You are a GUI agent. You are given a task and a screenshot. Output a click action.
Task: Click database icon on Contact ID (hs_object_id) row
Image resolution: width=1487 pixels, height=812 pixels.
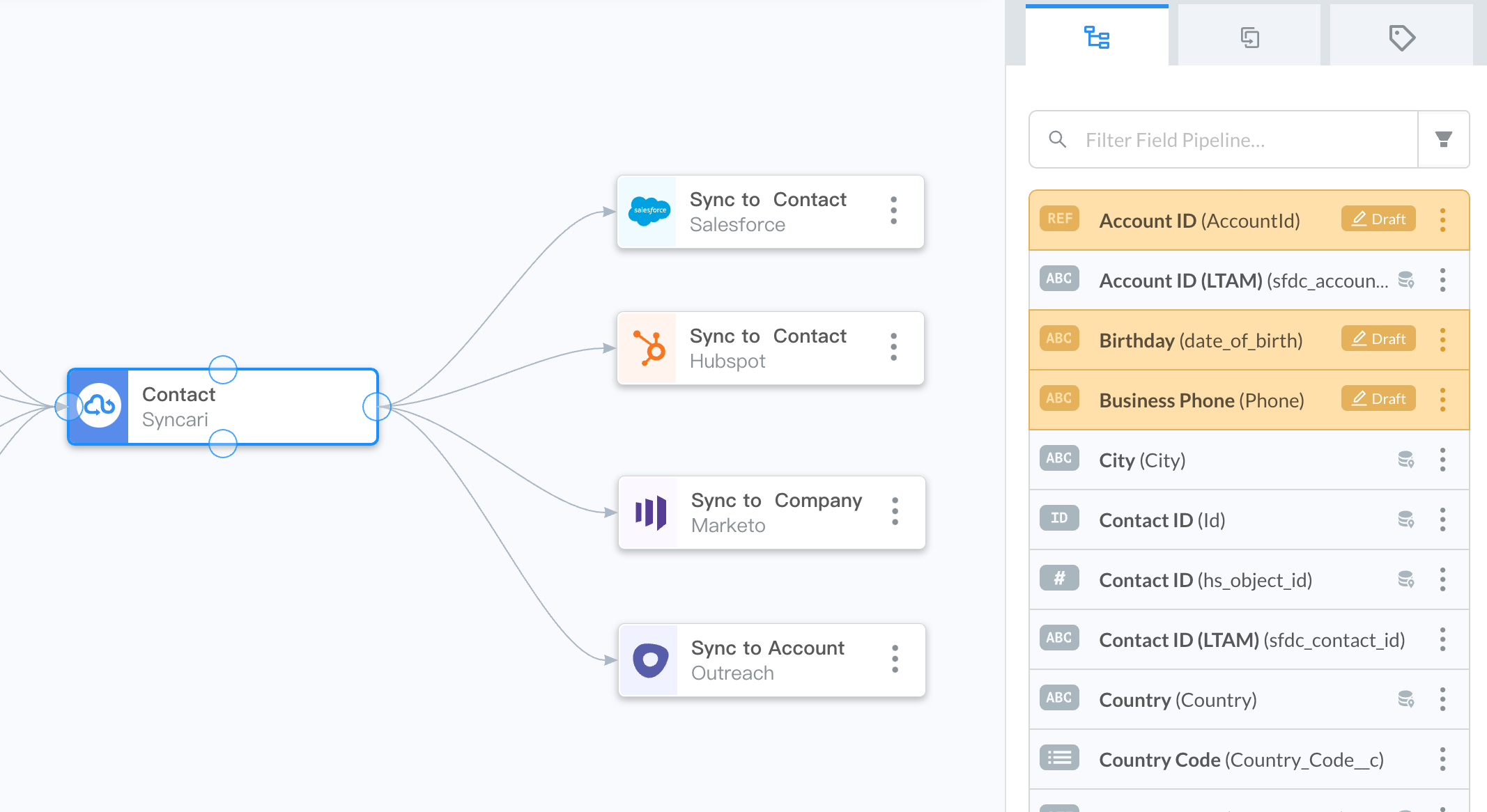[1406, 579]
